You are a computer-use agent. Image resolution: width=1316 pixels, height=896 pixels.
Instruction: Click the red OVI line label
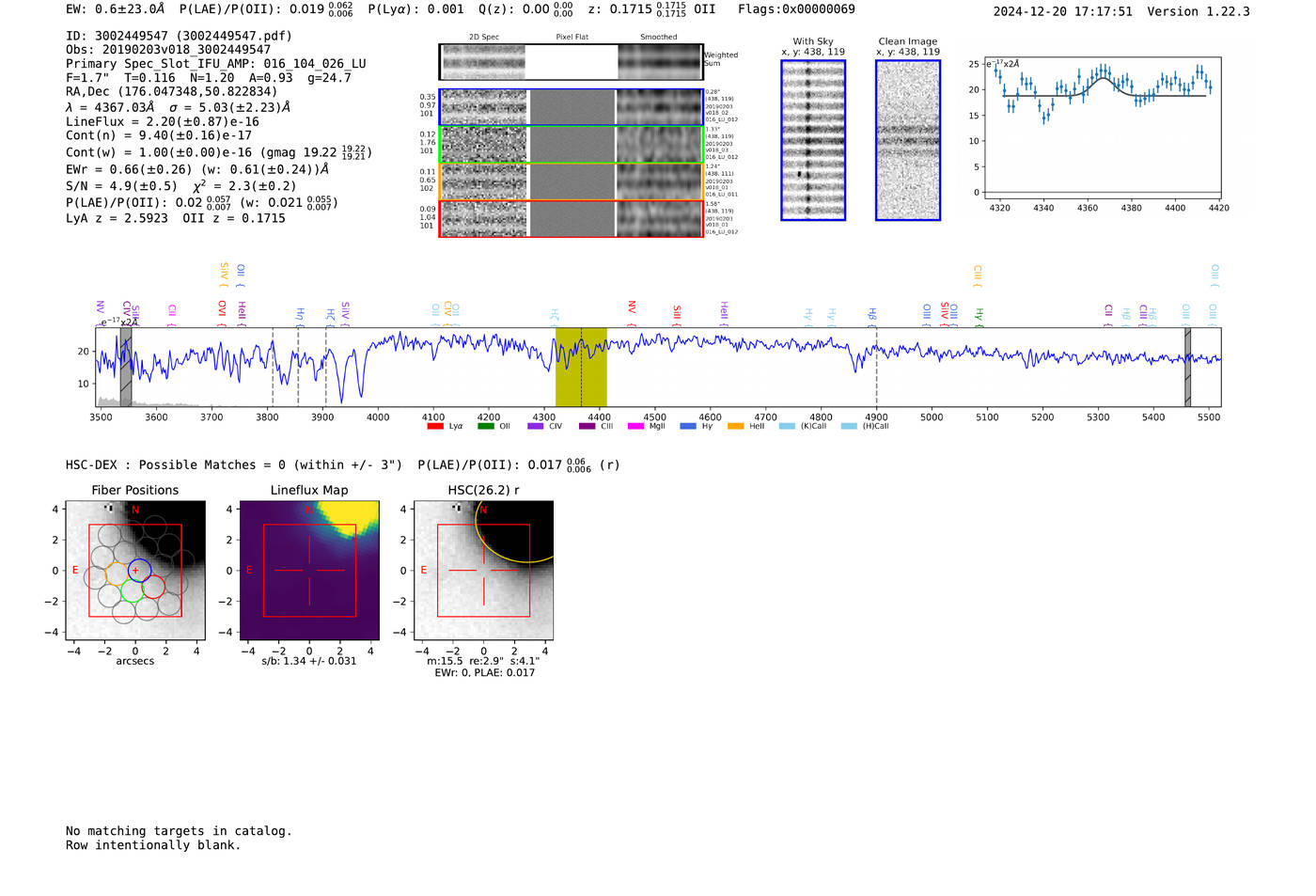222,311
